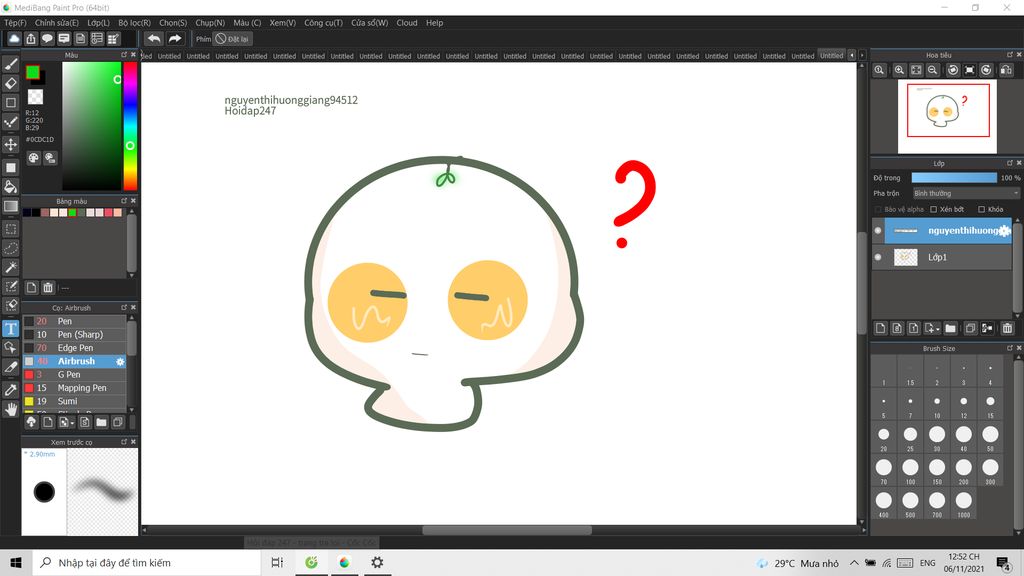Screen dimensions: 1024x576
Task: Delete layer with trash icon
Action: pyautogui.click(x=1007, y=328)
